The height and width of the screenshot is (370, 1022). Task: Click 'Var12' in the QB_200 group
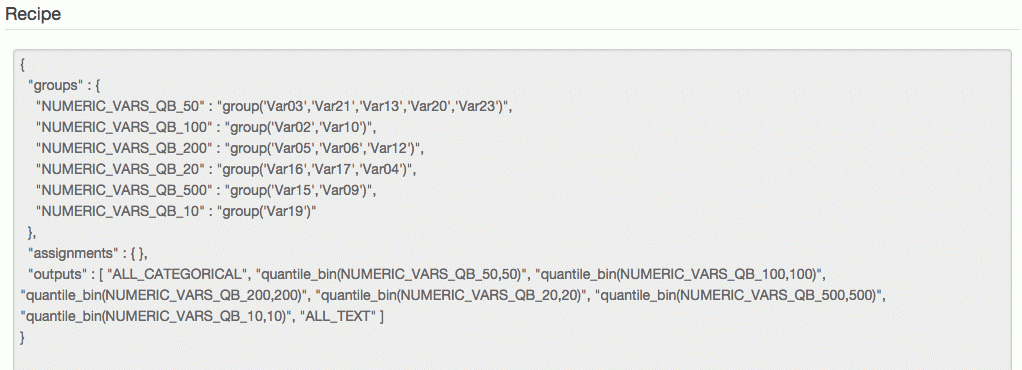pos(389,149)
